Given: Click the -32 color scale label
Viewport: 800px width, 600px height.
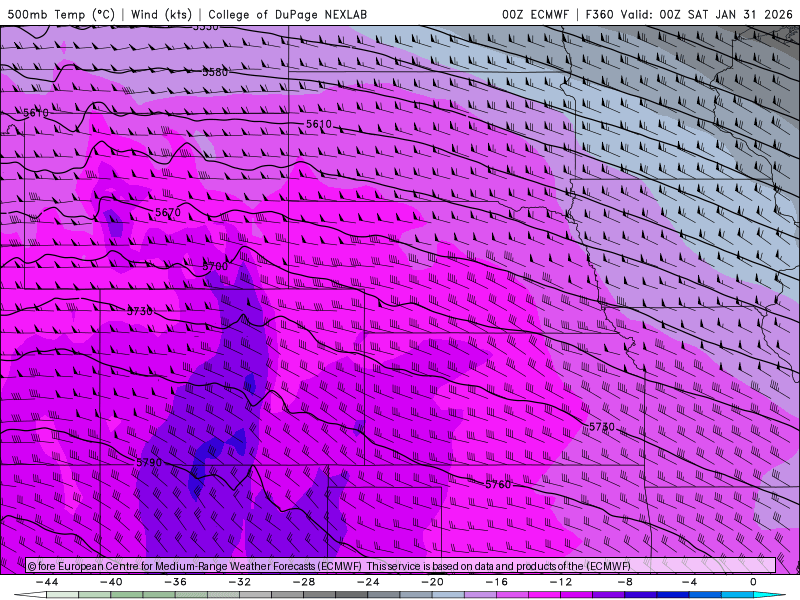Looking at the screenshot, I should (x=240, y=582).
